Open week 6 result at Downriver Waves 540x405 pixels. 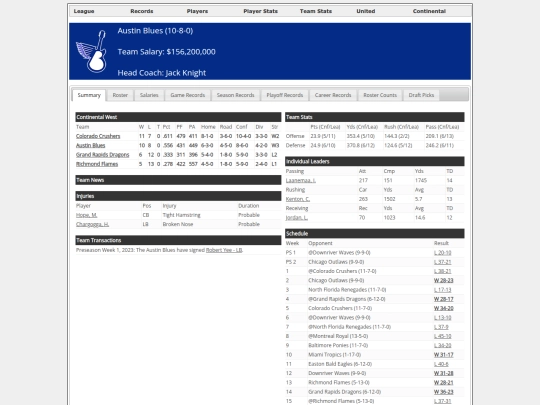[x=443, y=318]
